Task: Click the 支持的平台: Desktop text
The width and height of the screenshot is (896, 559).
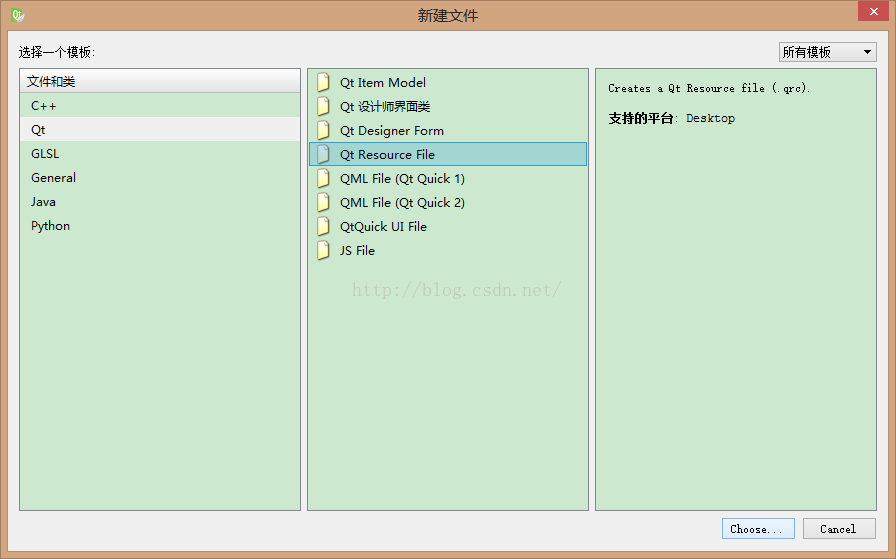Action: (x=671, y=118)
